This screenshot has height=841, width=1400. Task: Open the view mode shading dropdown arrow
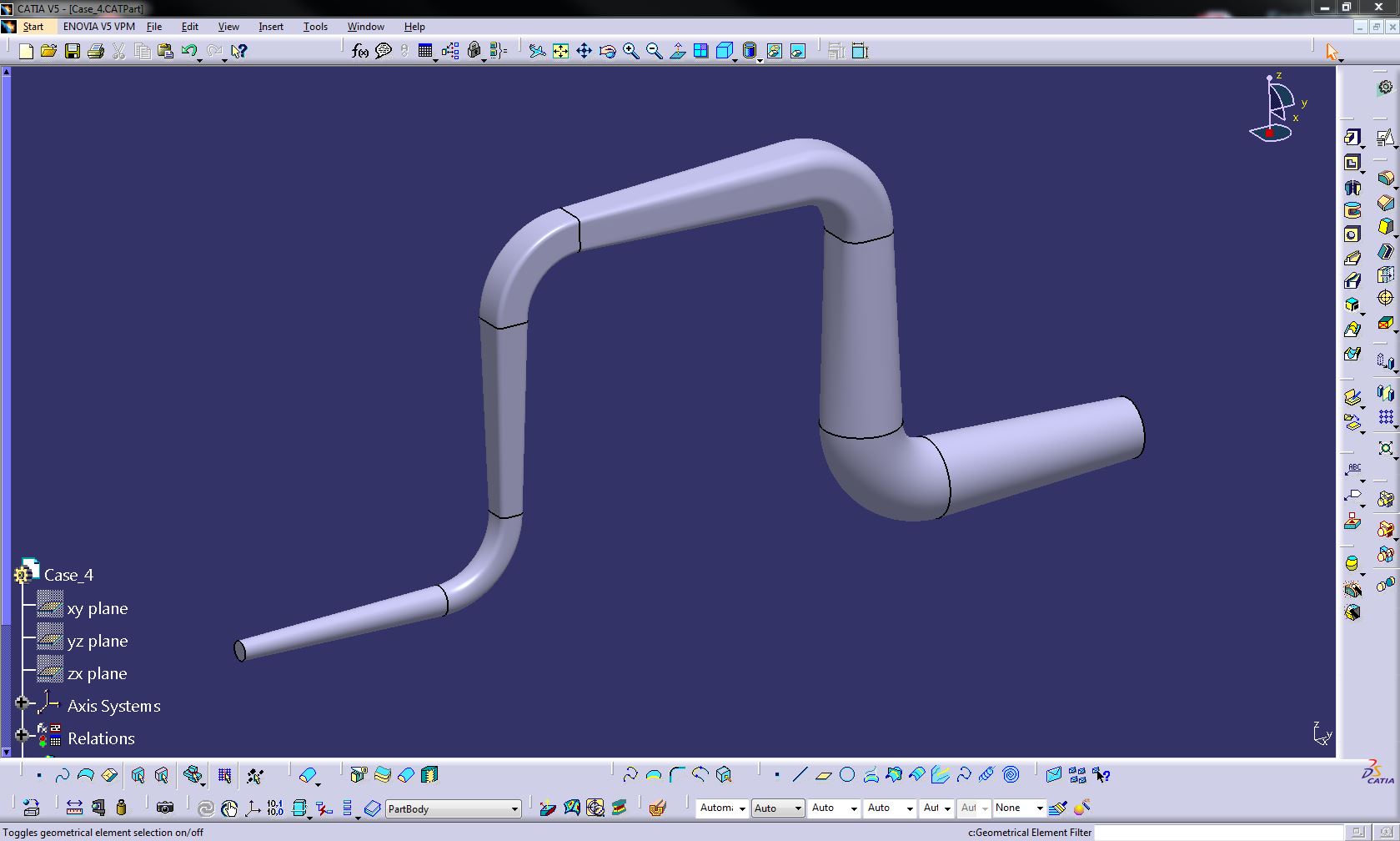(760, 61)
